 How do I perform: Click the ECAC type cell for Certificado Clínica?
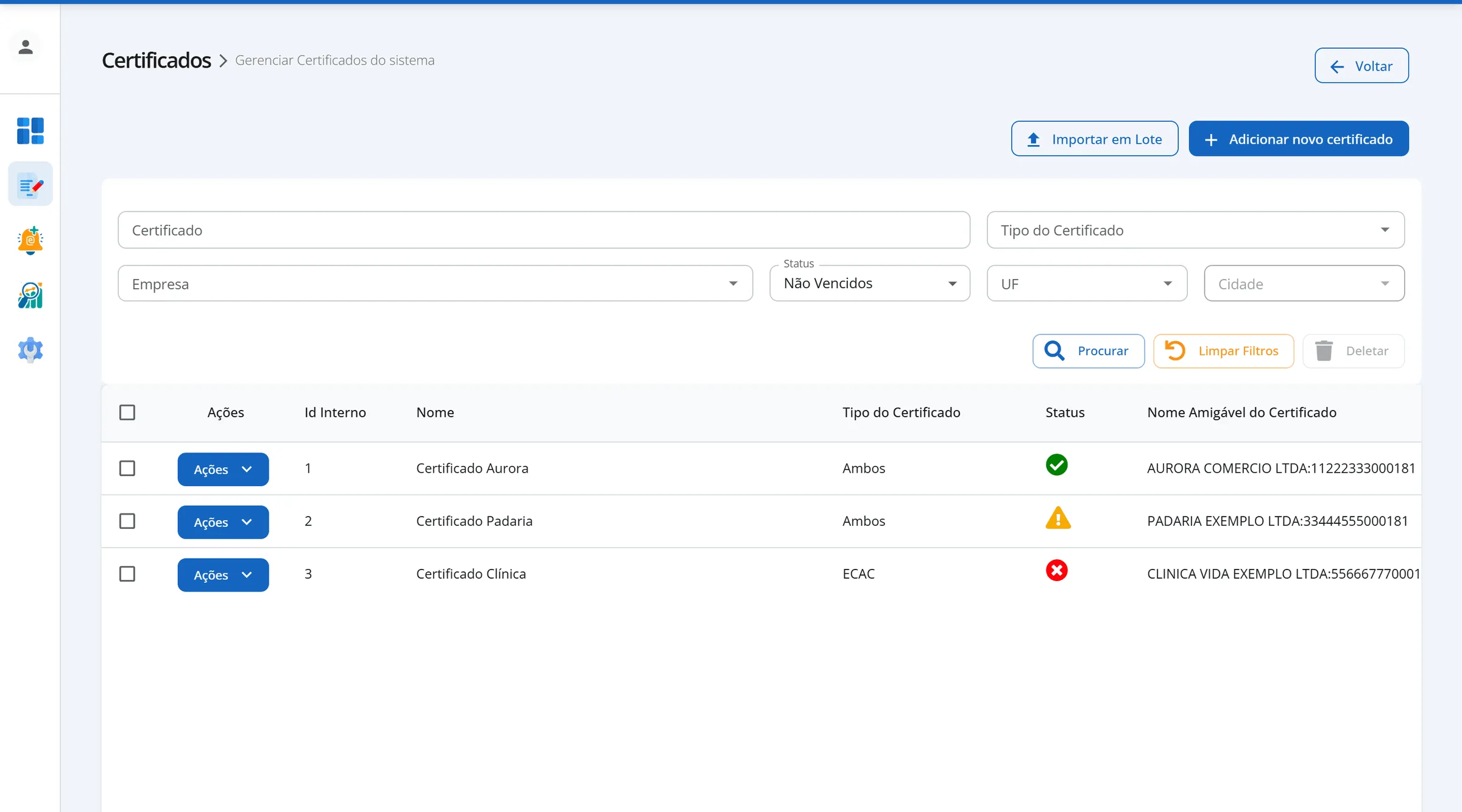point(858,574)
